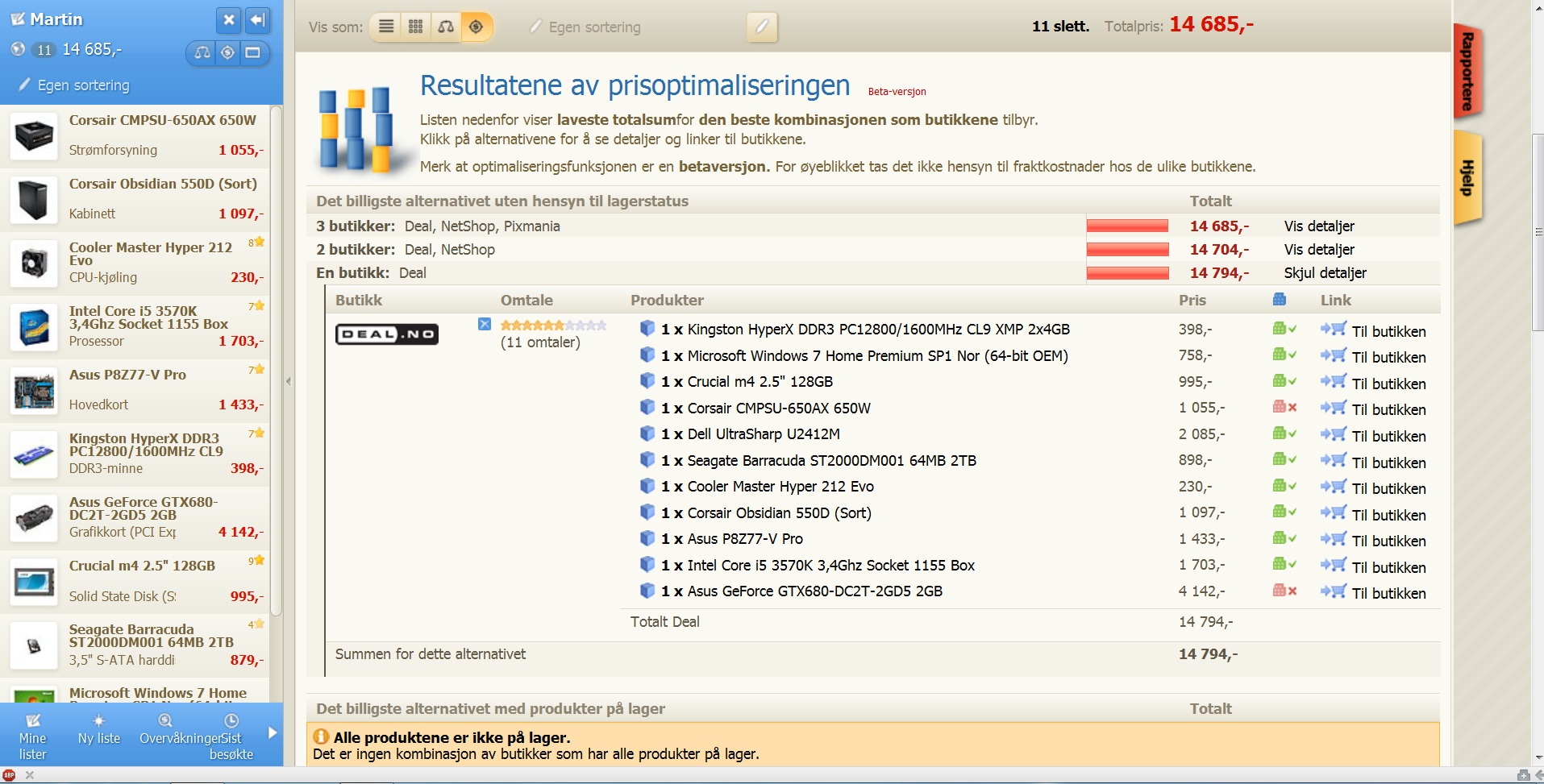Open the (11 omtaler) reviews link
This screenshot has height=784, width=1544.
(x=540, y=342)
